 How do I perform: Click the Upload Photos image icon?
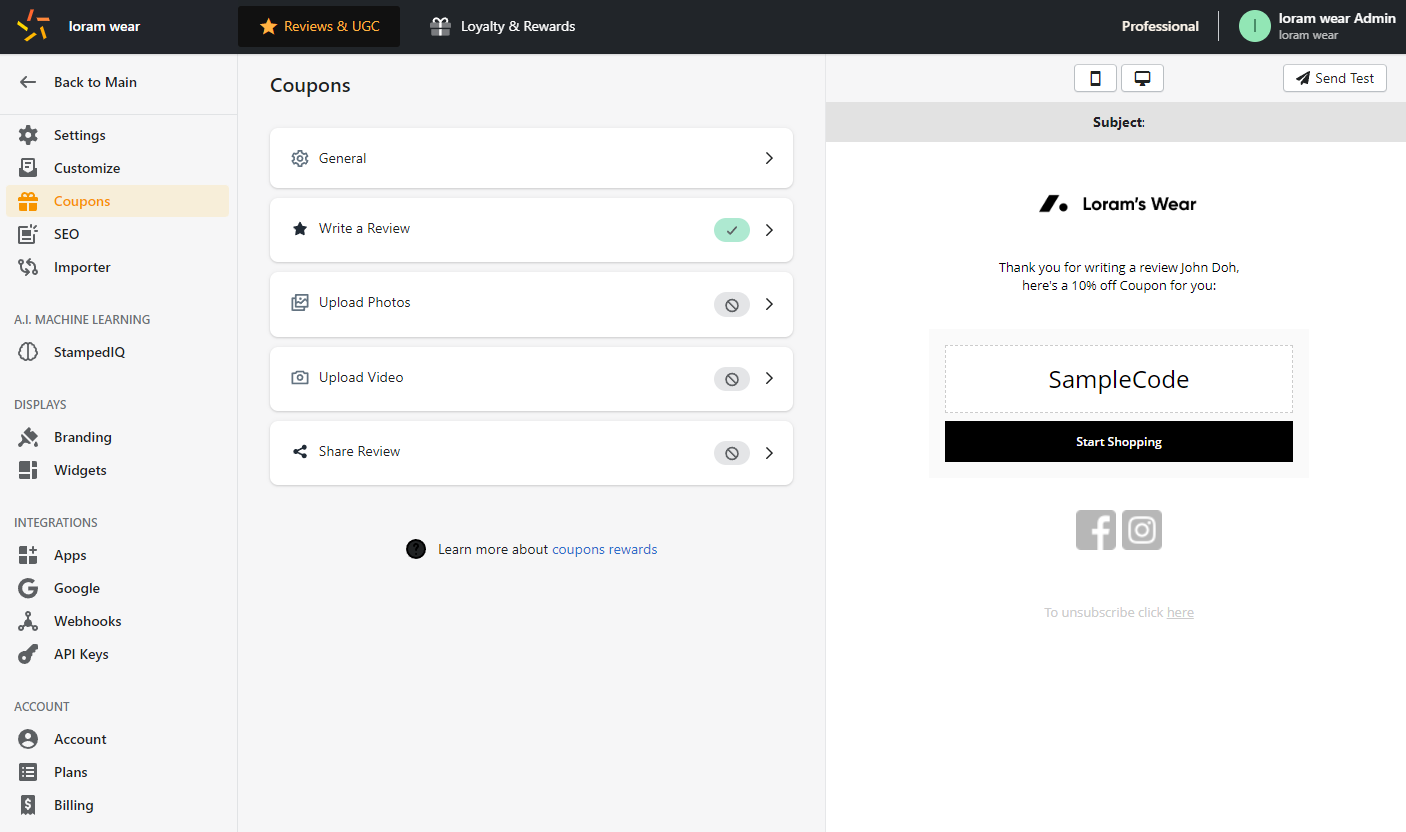[x=299, y=302]
